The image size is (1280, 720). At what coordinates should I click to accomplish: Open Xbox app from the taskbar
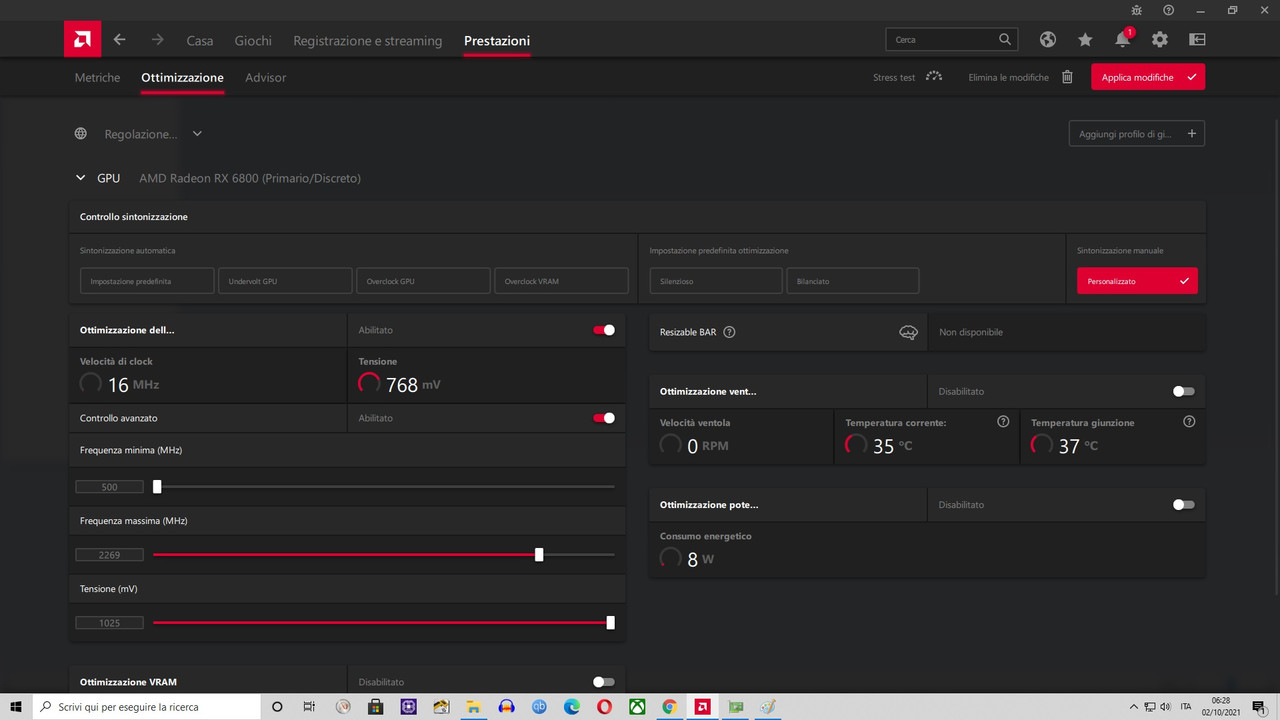click(x=637, y=707)
